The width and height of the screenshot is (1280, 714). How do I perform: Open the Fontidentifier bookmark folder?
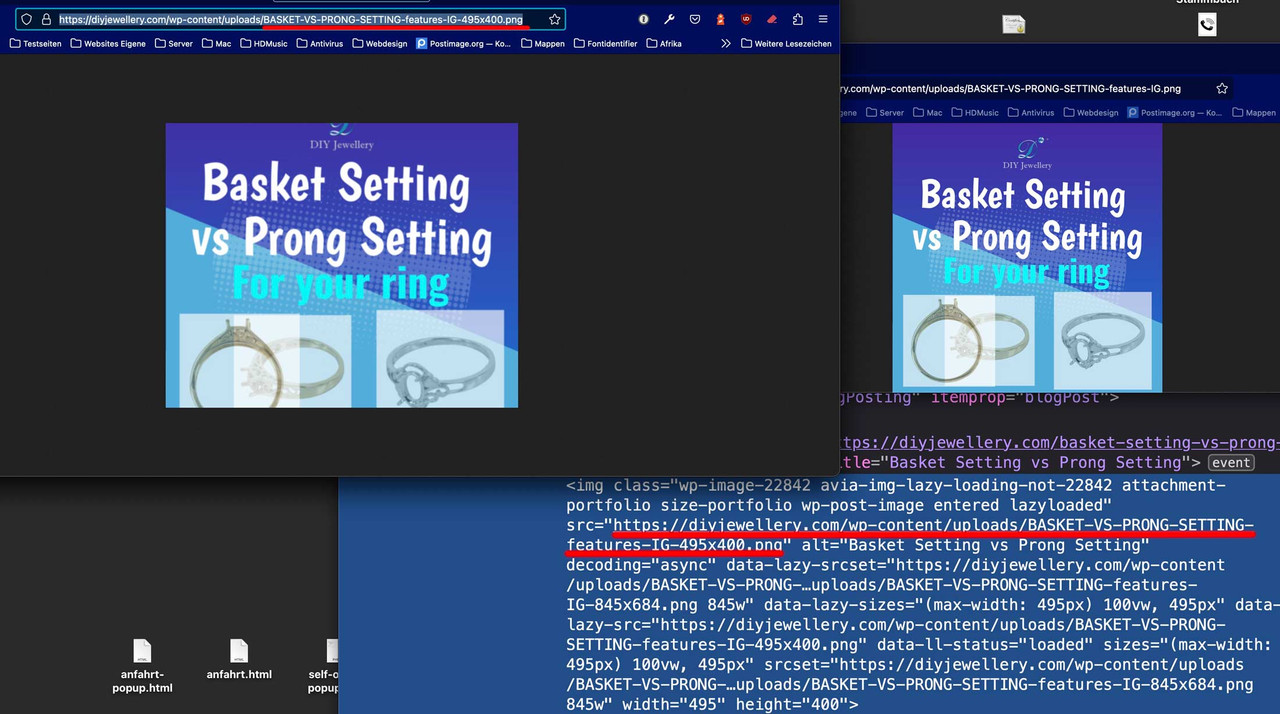click(605, 44)
